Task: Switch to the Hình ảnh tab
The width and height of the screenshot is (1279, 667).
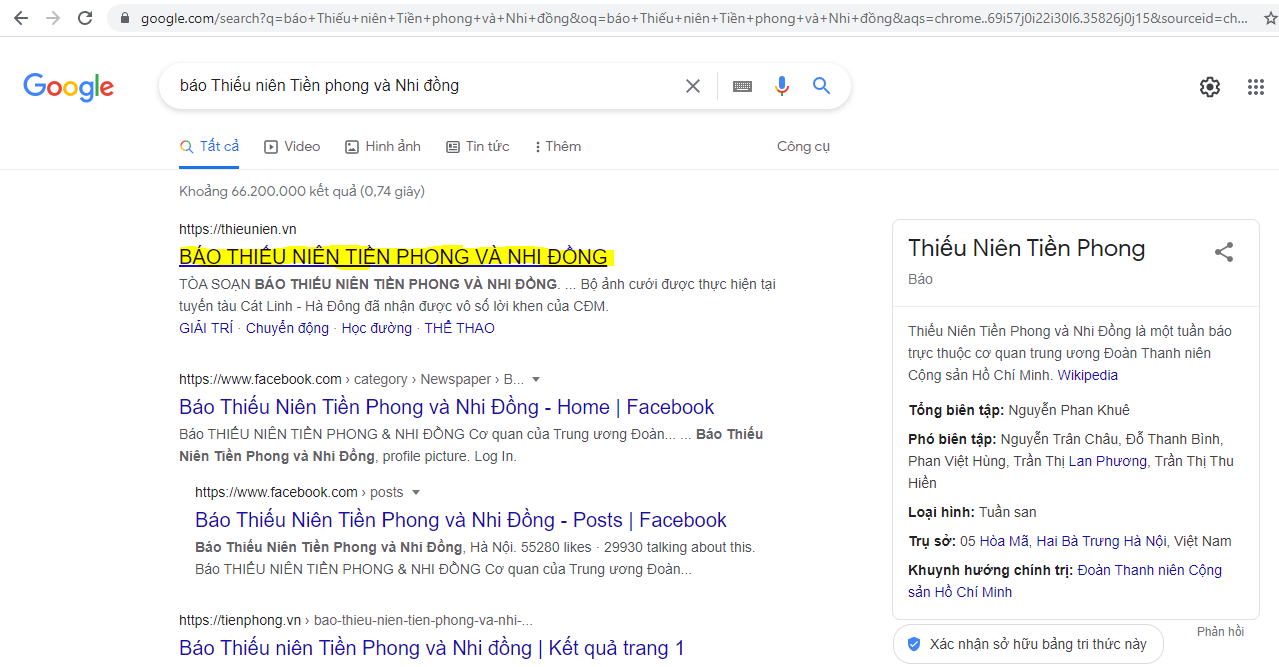Action: [x=383, y=147]
